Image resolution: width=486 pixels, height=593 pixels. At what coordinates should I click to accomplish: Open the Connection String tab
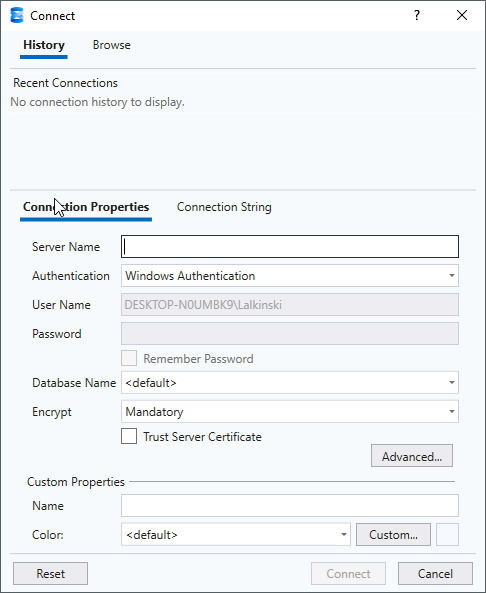(224, 207)
